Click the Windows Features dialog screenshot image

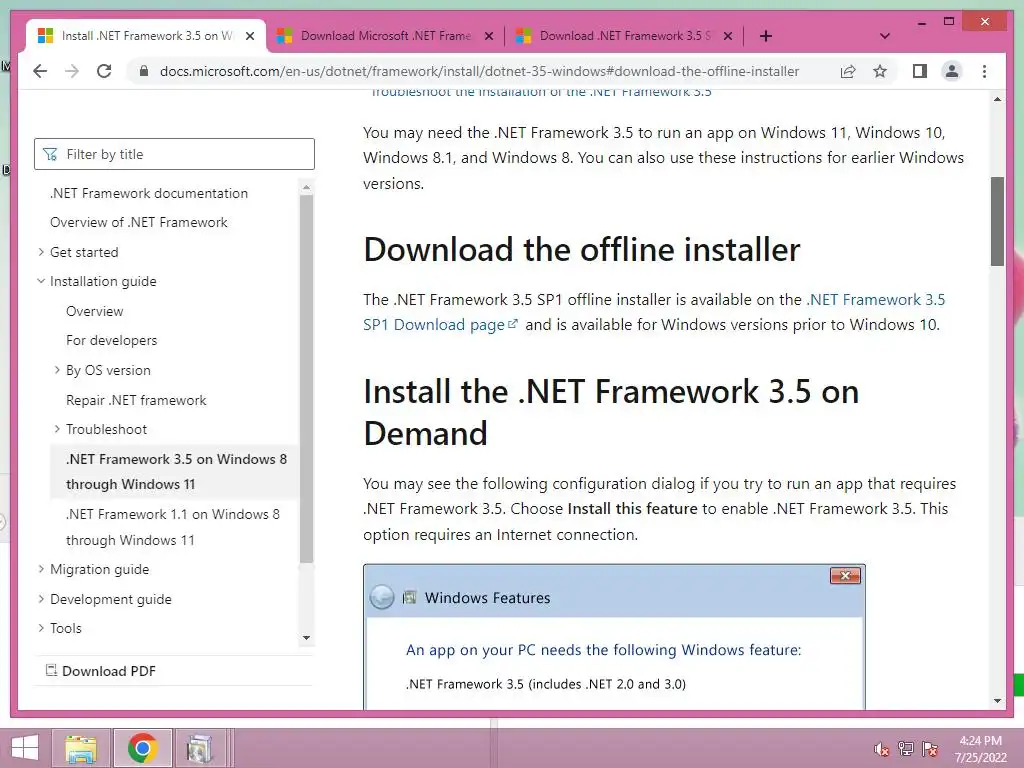(x=615, y=637)
